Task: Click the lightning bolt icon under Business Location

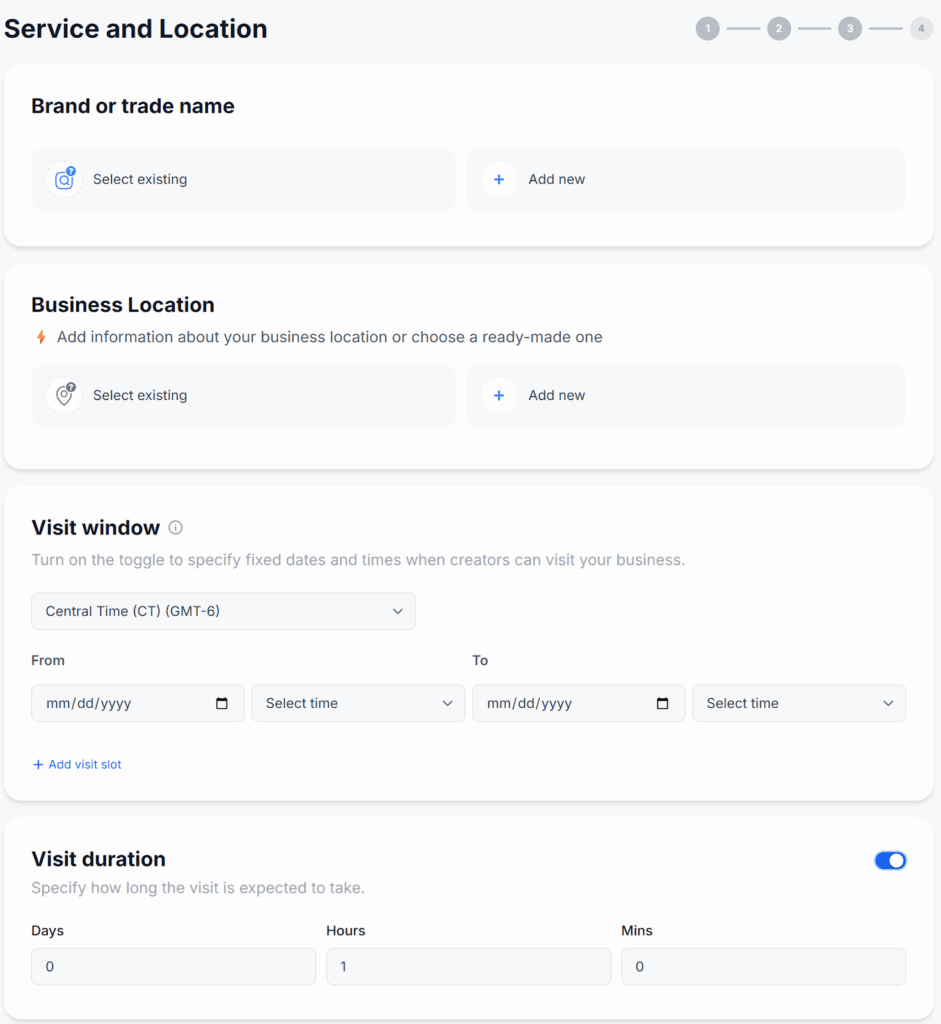Action: 41,338
